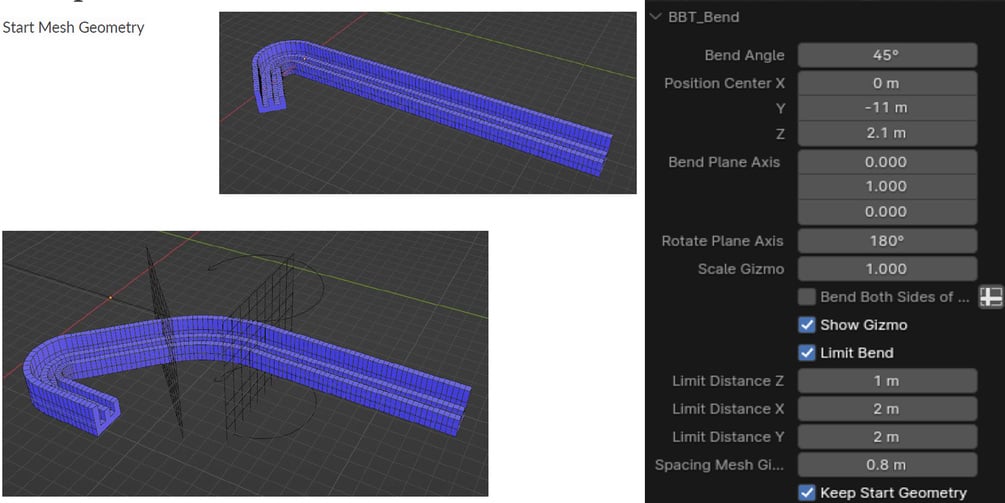
Task: Select the Spacing Mesh Gizmo 0.8 m field
Action: pyautogui.click(x=887, y=465)
